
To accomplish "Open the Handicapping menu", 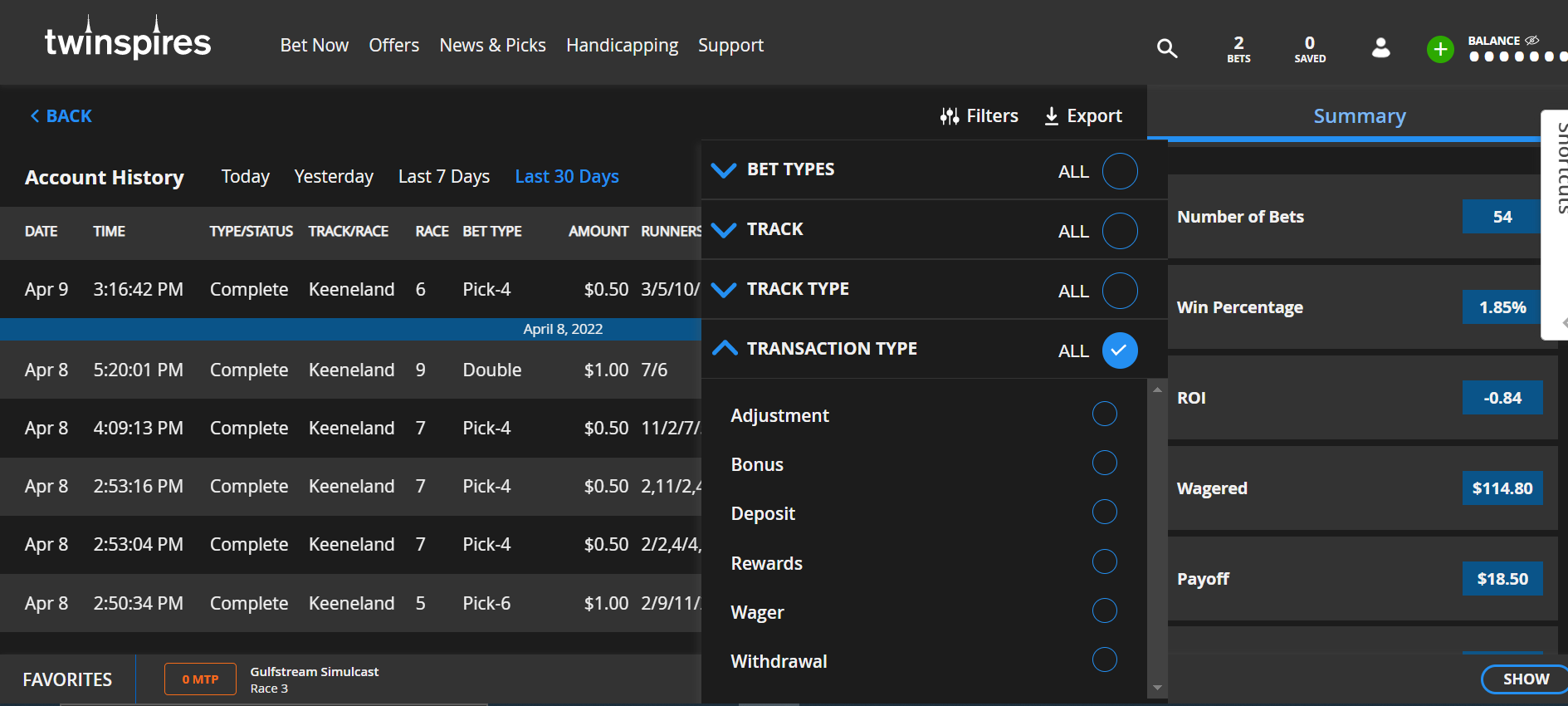I will point(622,46).
